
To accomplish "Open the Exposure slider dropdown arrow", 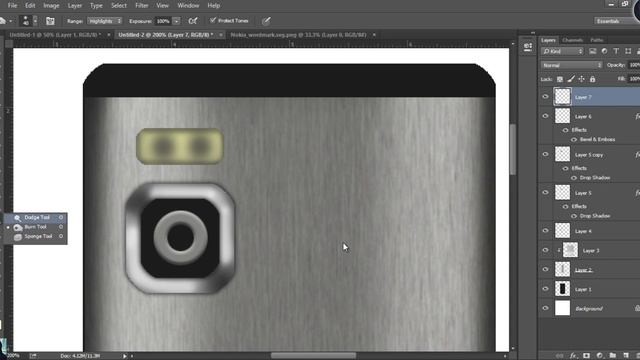I will pos(176,21).
